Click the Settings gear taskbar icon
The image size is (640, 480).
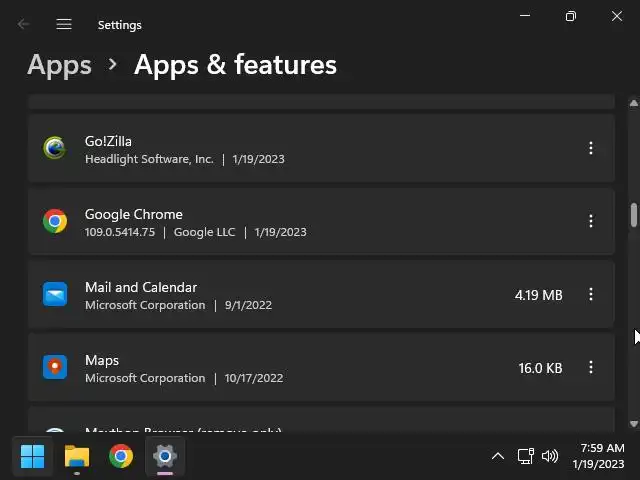coord(165,457)
